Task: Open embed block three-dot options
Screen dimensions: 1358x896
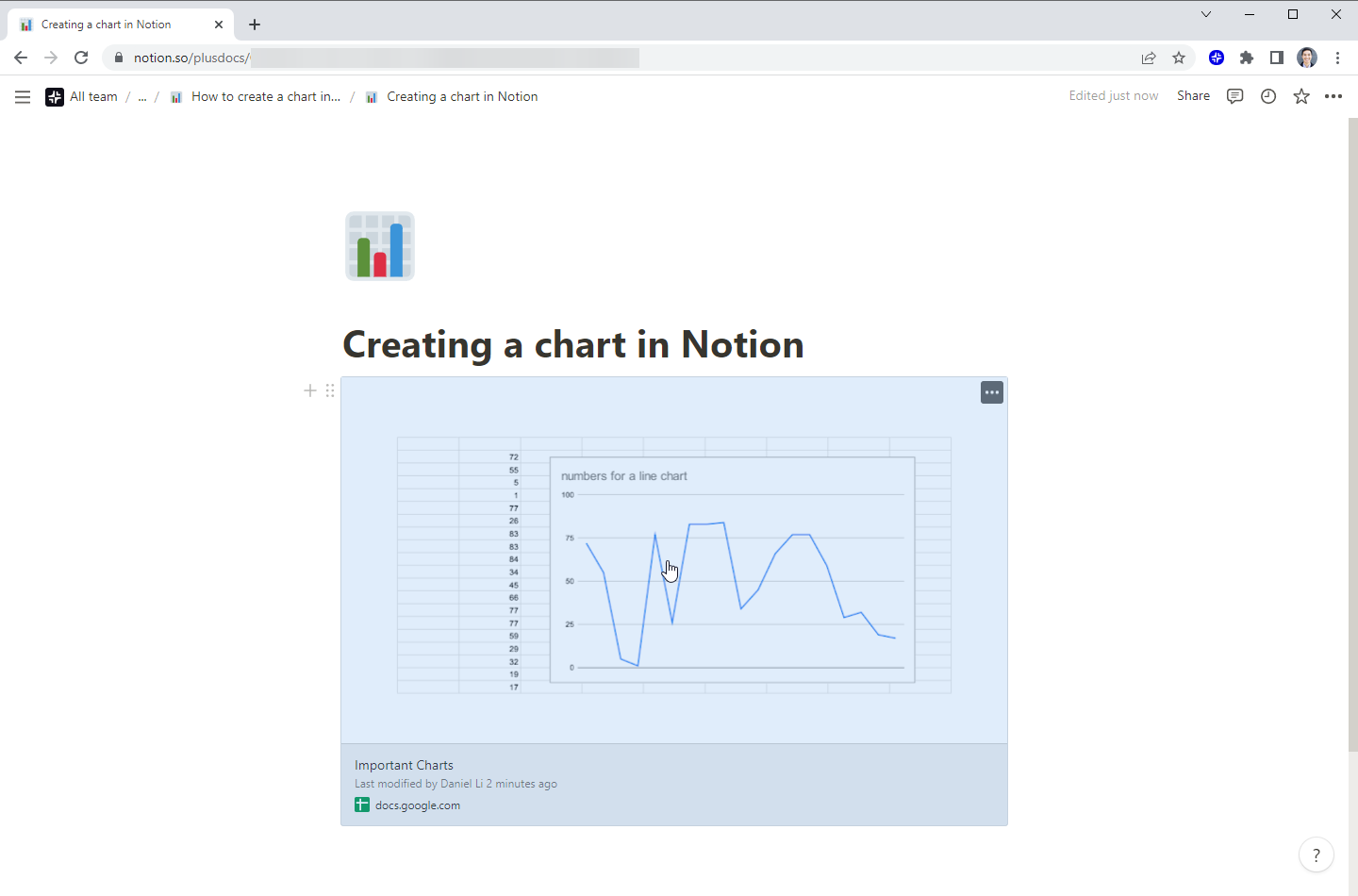Action: coord(992,392)
